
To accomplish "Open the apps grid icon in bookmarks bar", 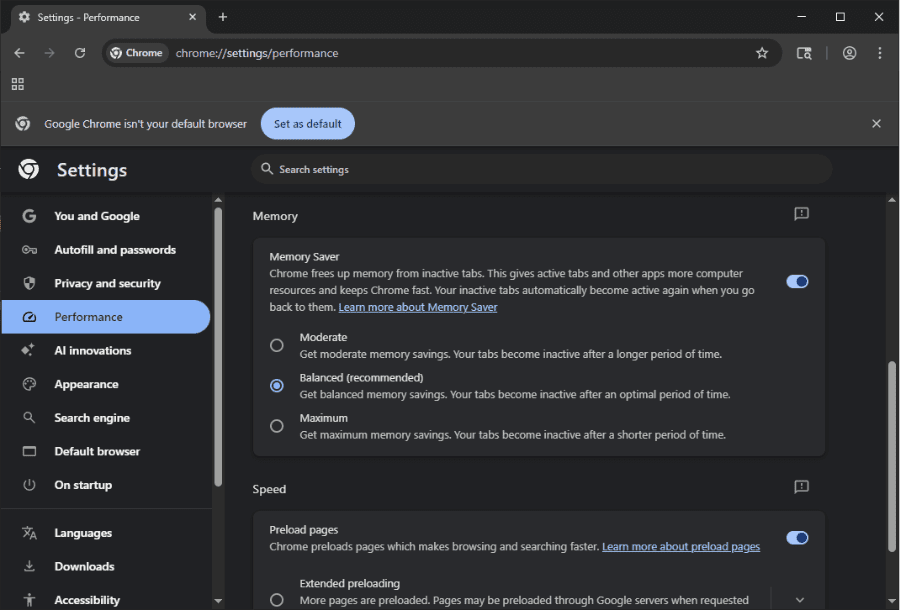I will pos(18,84).
